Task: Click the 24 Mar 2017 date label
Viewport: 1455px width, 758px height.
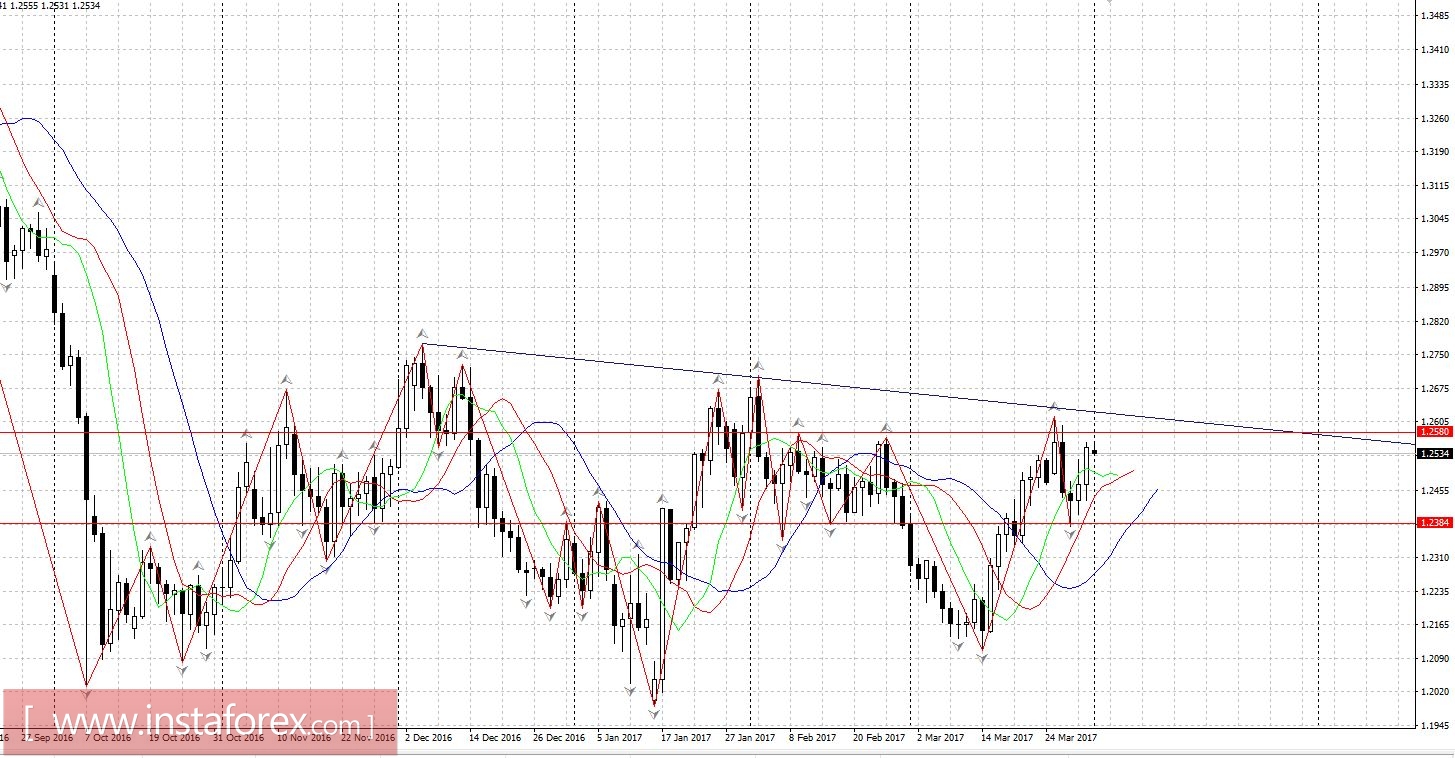Action: tap(1070, 738)
